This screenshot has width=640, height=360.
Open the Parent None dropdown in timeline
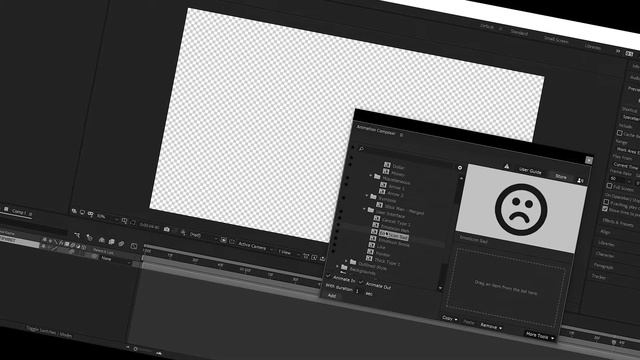pyautogui.click(x=115, y=260)
